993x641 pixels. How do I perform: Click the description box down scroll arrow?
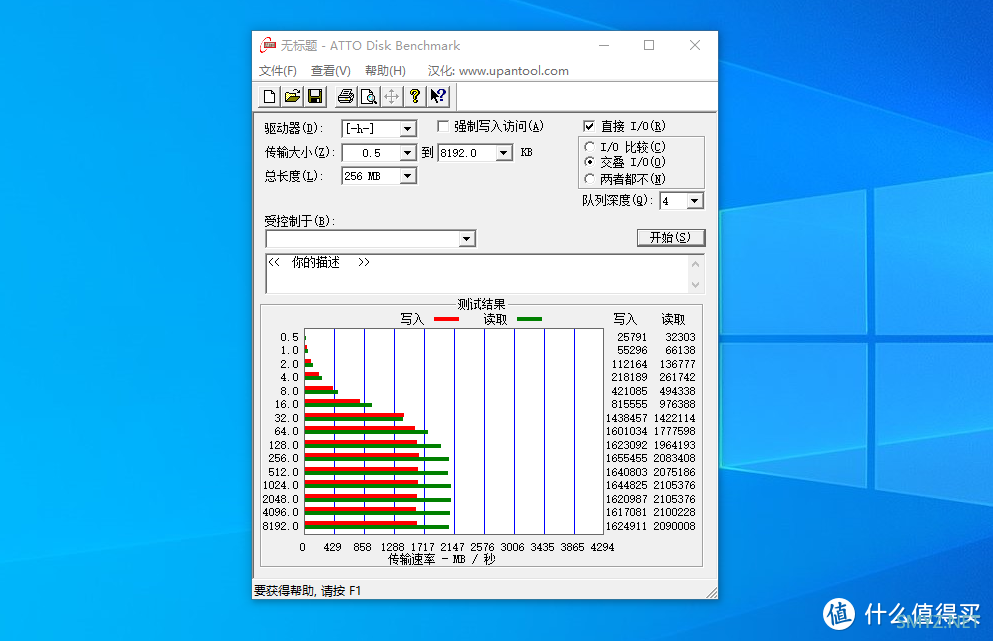(x=695, y=284)
